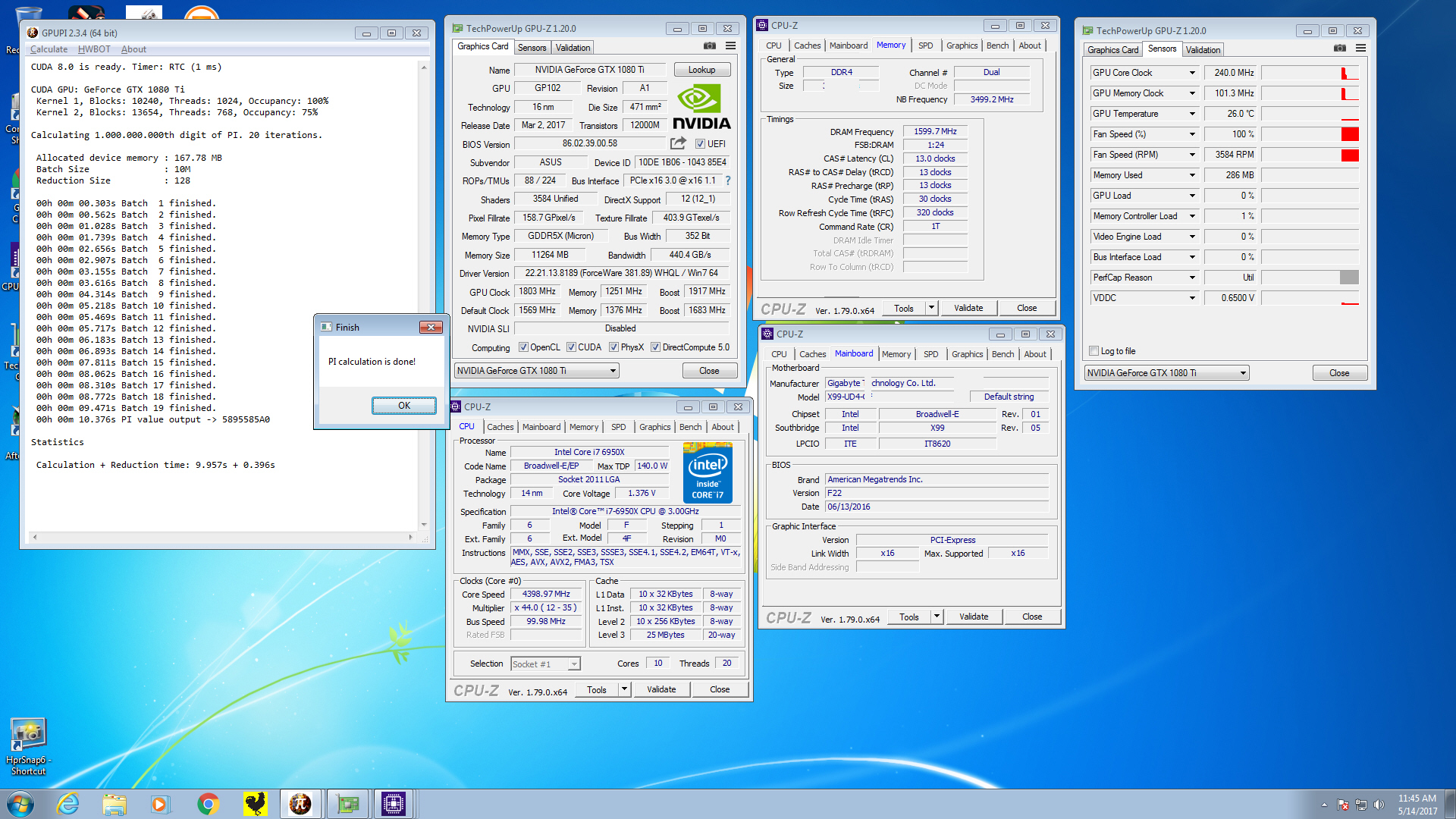1456x819 pixels.
Task: Switch to Sensors tab in GPU-Z Graphics Card window
Action: pos(532,47)
